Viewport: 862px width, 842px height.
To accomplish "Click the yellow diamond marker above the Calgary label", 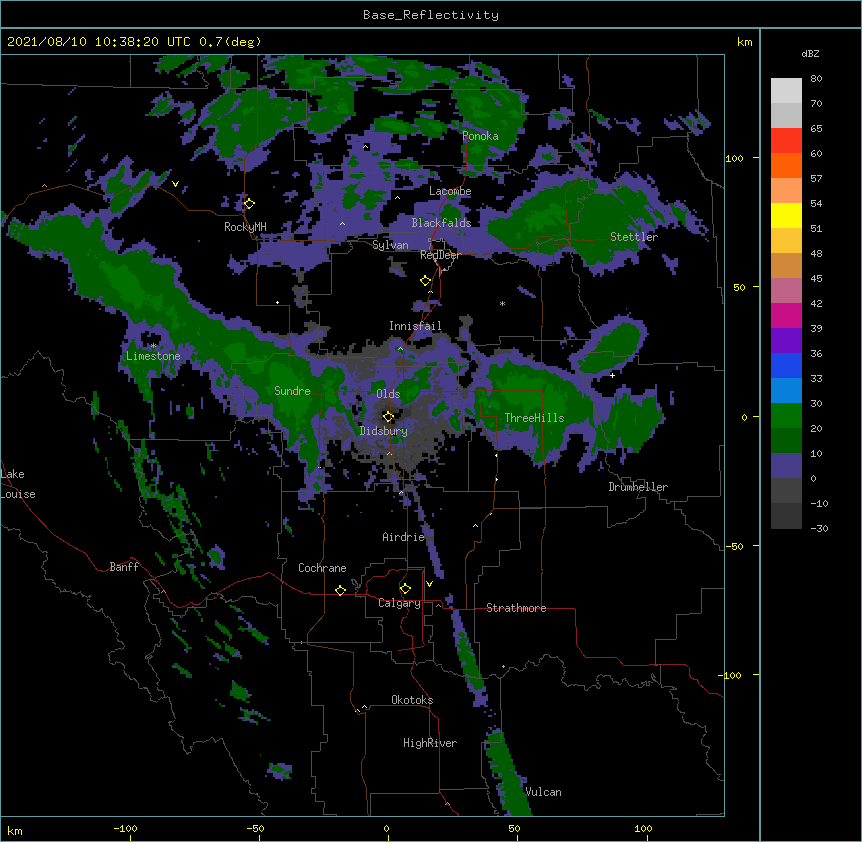I will click(405, 589).
